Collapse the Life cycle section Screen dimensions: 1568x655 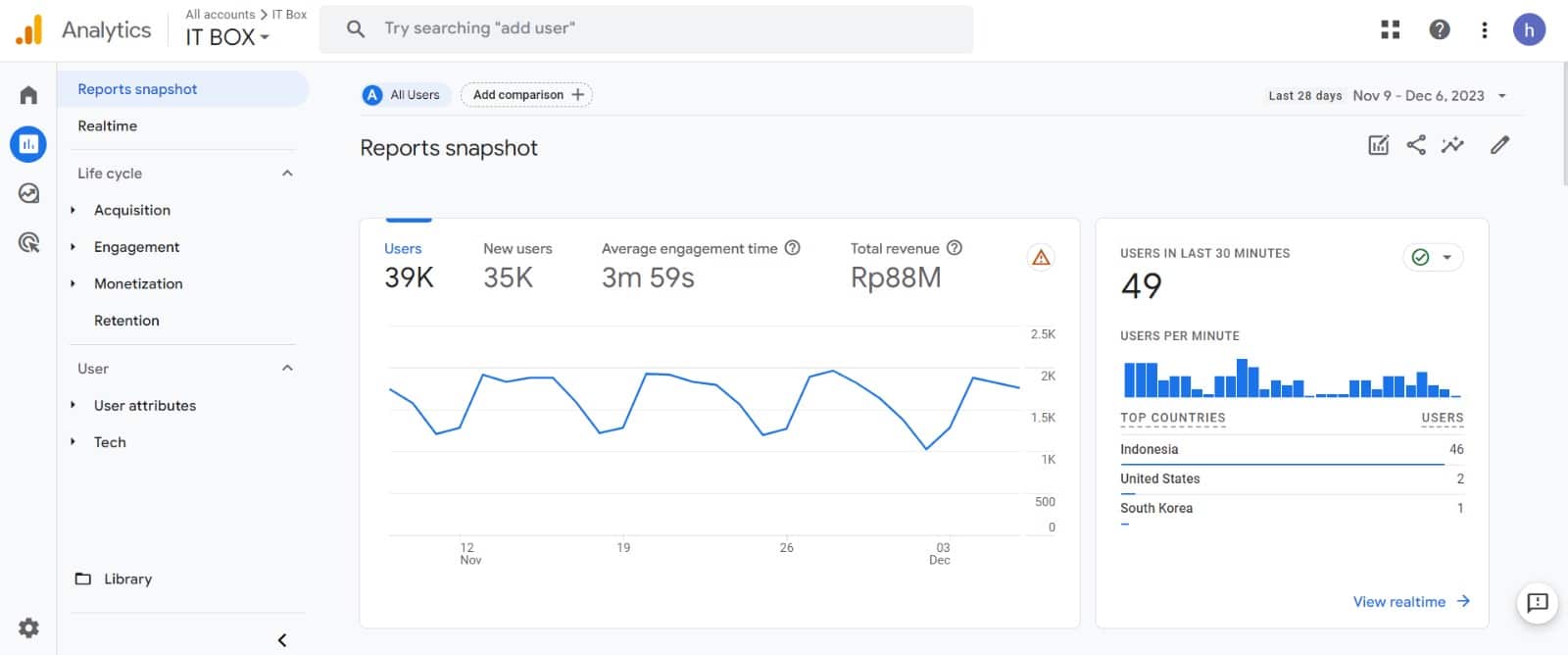(287, 174)
